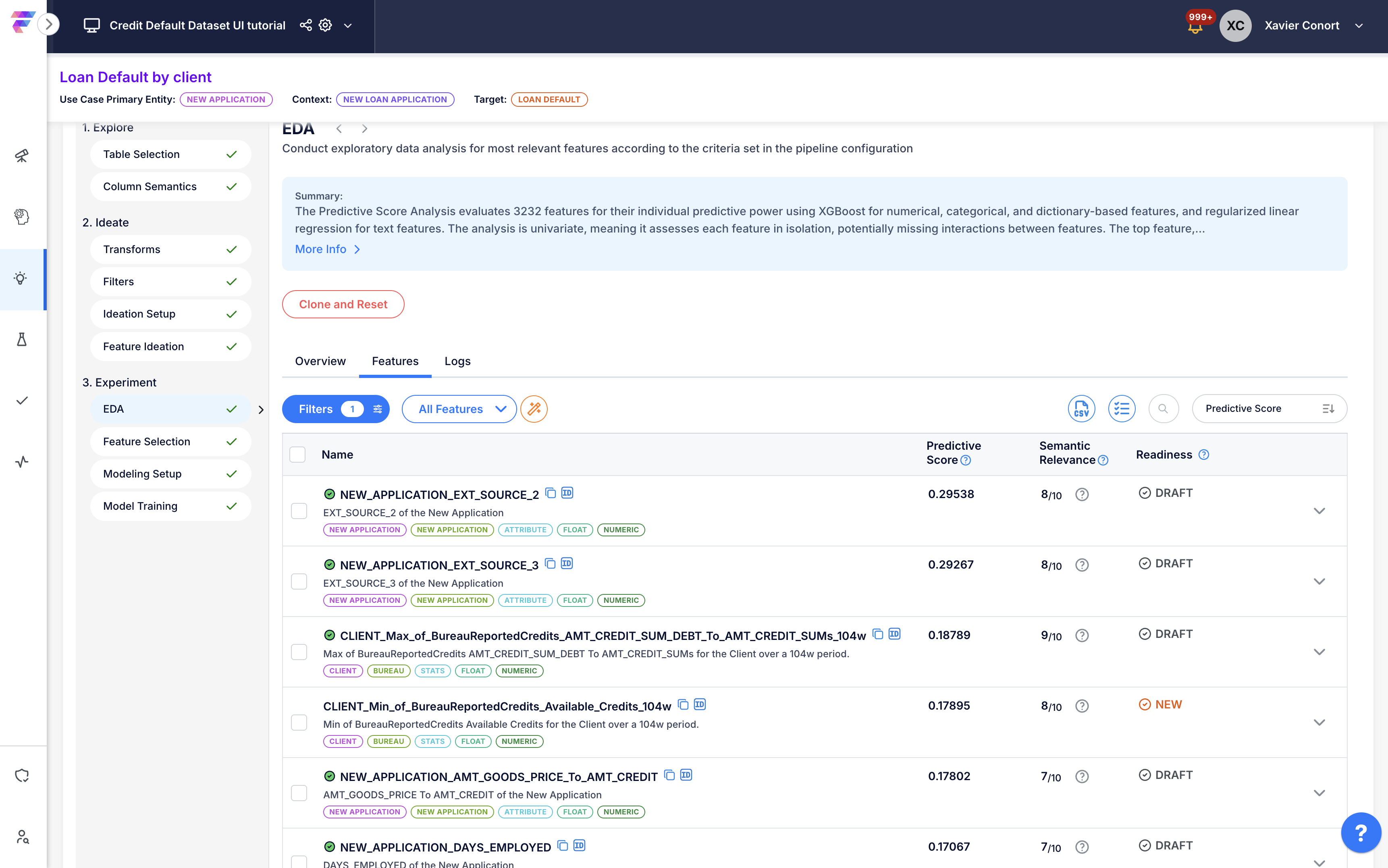This screenshot has width=1388, height=868.
Task: Click the blue help question button
Action: [x=1361, y=832]
